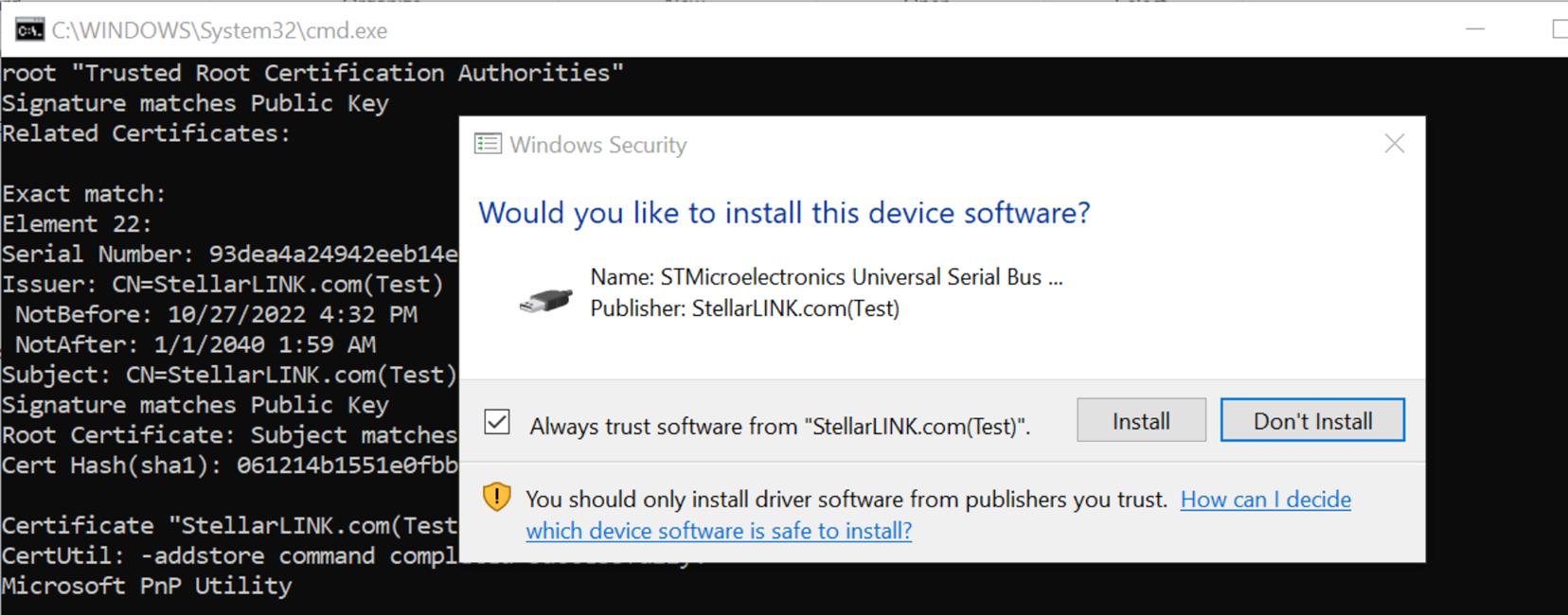
Task: Click the Windows Security dialog title icon
Action: click(488, 144)
